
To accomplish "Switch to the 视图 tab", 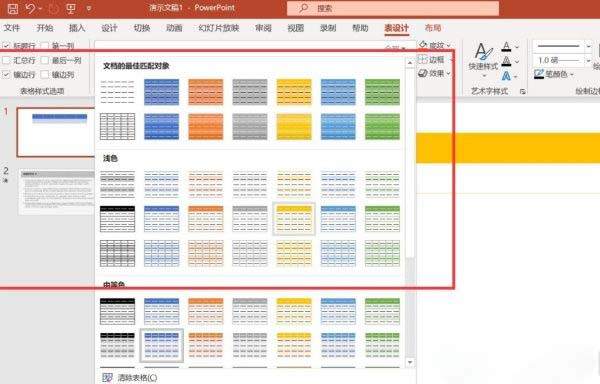I will (x=296, y=28).
